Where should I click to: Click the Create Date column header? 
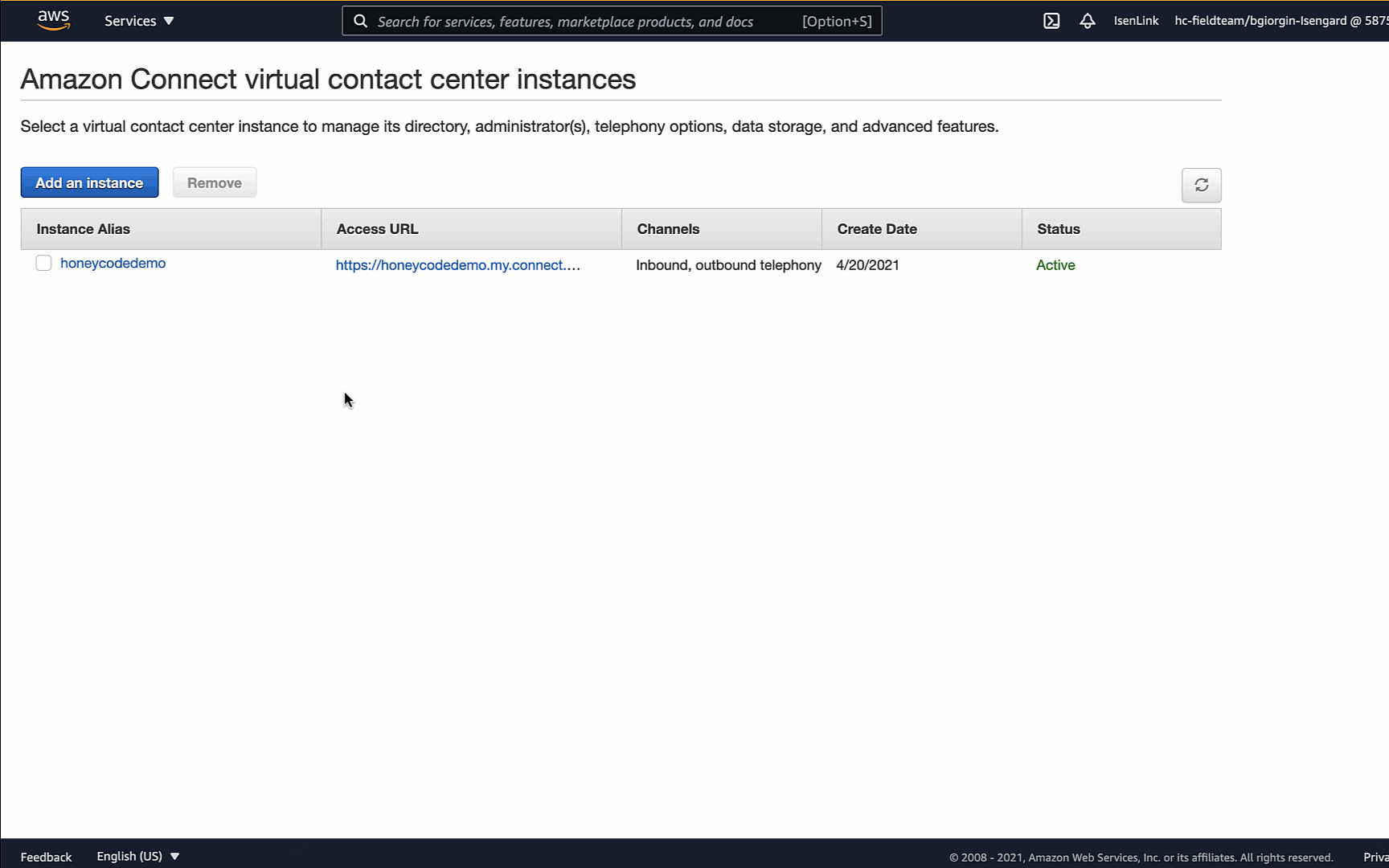point(921,229)
